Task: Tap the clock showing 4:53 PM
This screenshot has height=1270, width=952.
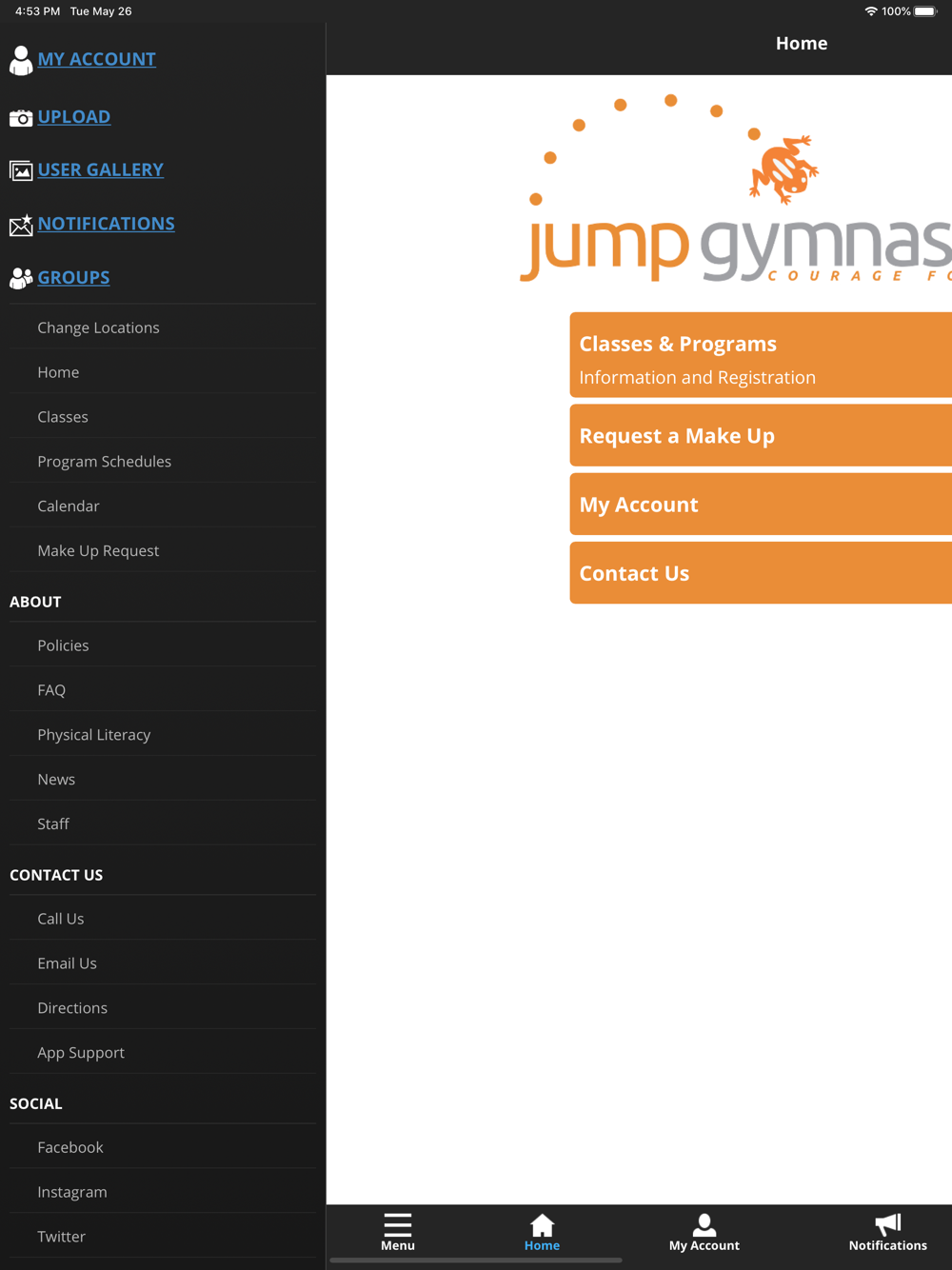Action: click(37, 11)
